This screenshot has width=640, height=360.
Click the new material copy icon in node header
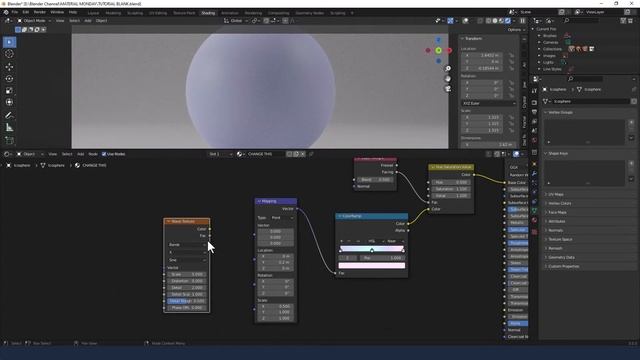click(296, 154)
